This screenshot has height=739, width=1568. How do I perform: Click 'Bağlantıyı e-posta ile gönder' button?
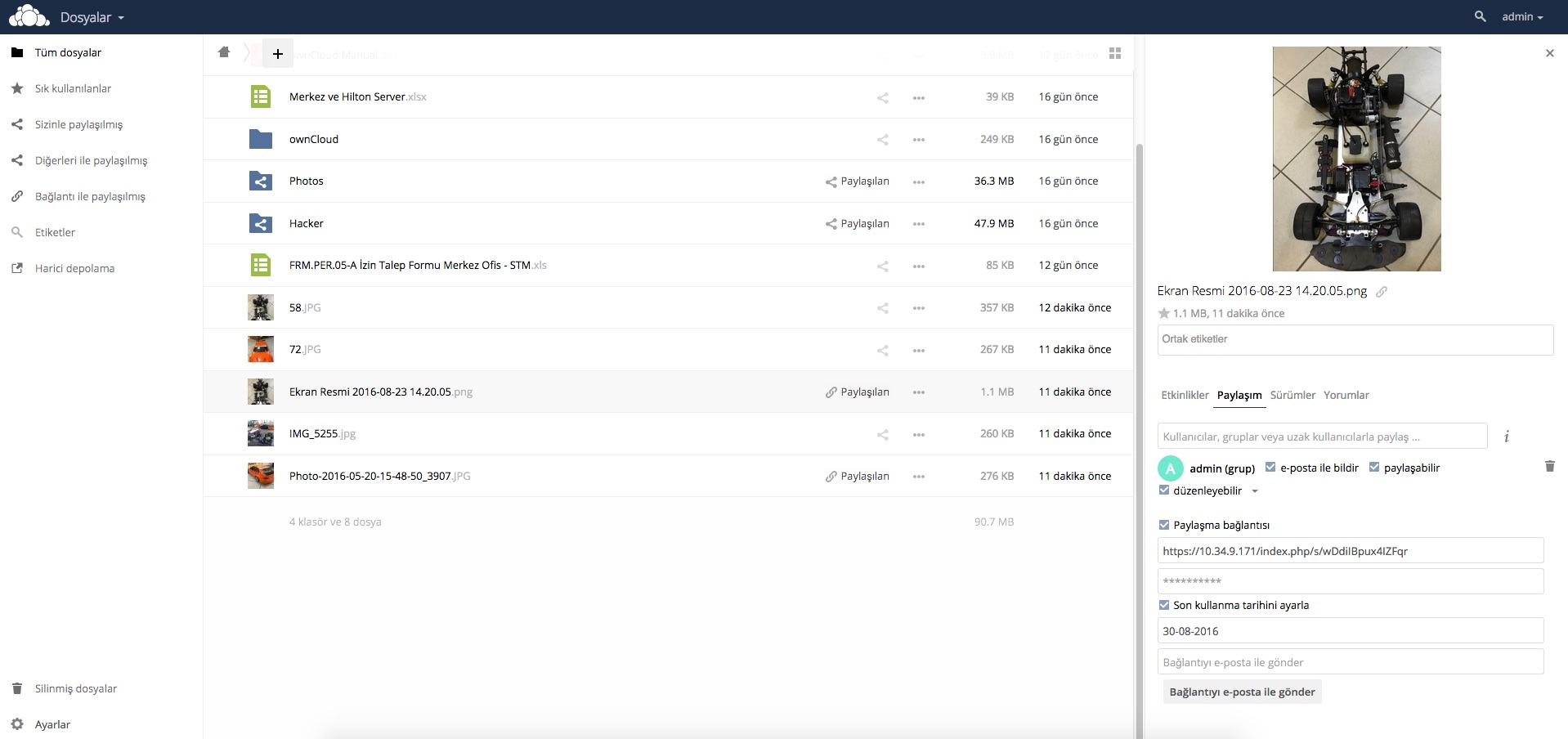(x=1242, y=692)
